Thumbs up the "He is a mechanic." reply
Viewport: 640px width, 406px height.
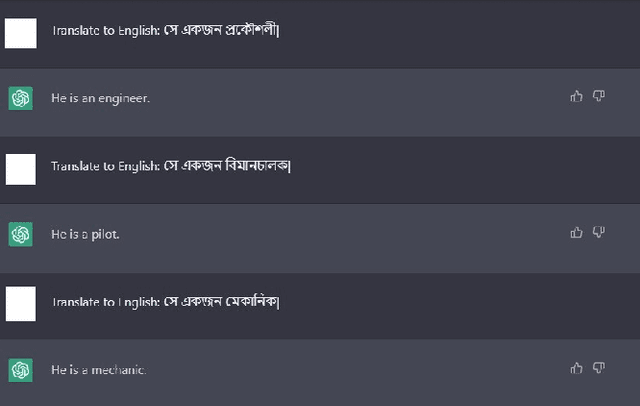pyautogui.click(x=576, y=368)
